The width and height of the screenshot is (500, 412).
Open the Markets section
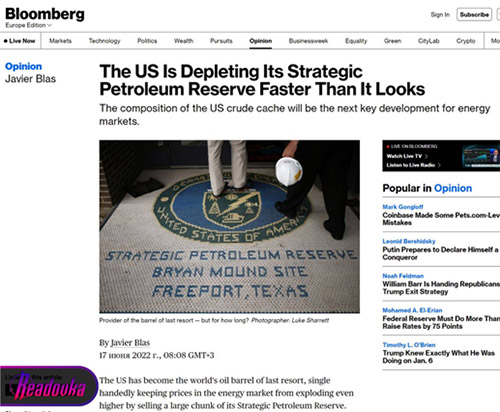pos(60,41)
